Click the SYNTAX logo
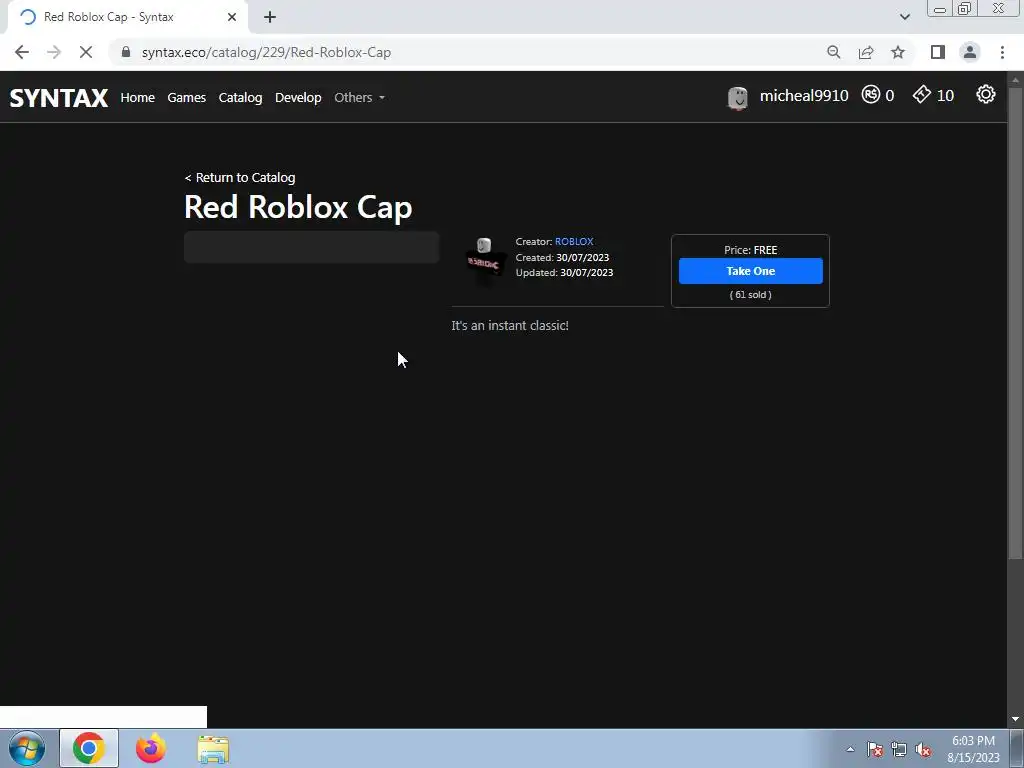The width and height of the screenshot is (1024, 768). tap(59, 98)
